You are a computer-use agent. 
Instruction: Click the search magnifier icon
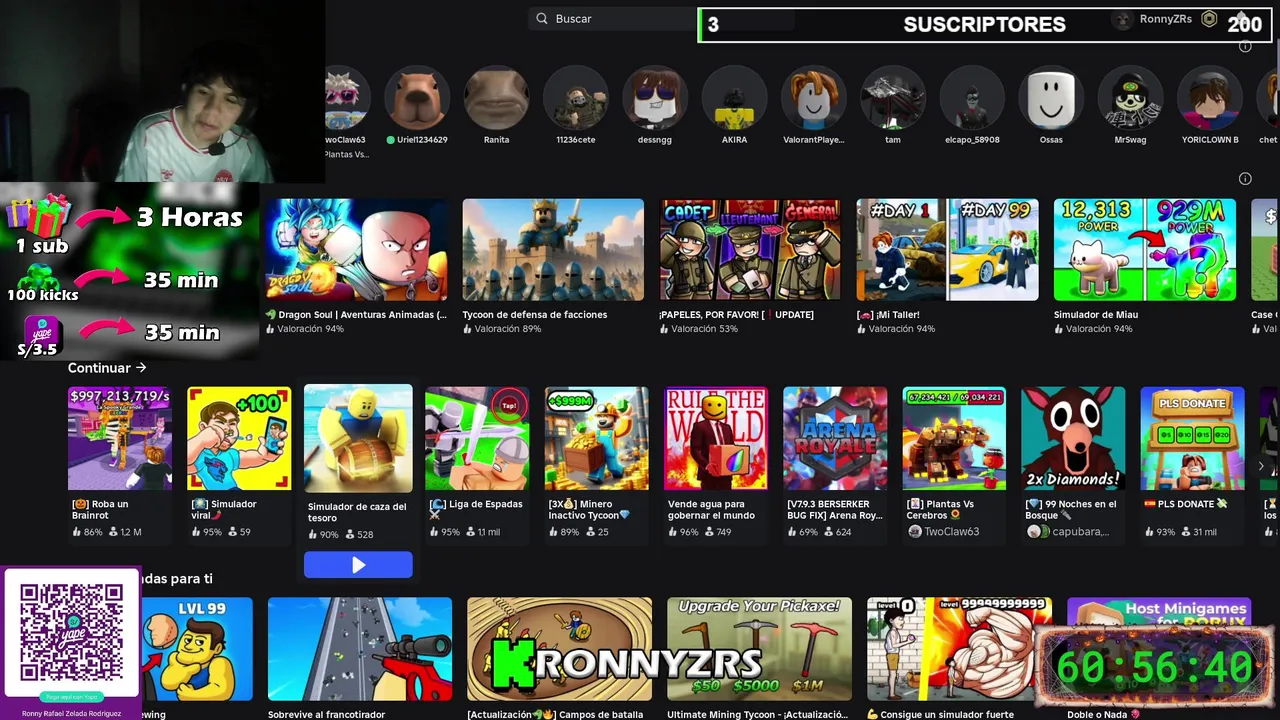[542, 19]
